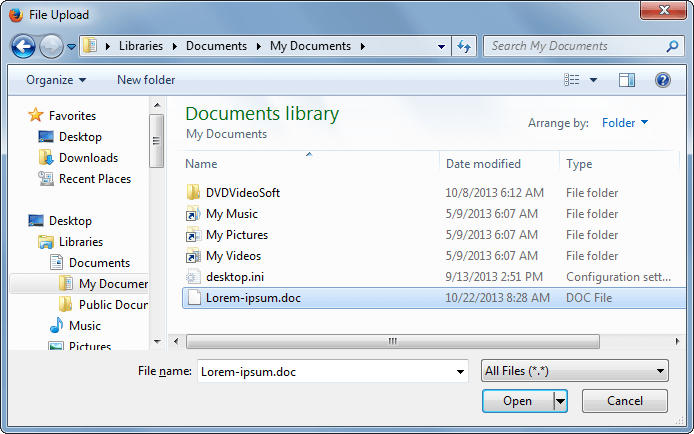The width and height of the screenshot is (694, 434).
Task: Click the File name text field
Action: (332, 371)
